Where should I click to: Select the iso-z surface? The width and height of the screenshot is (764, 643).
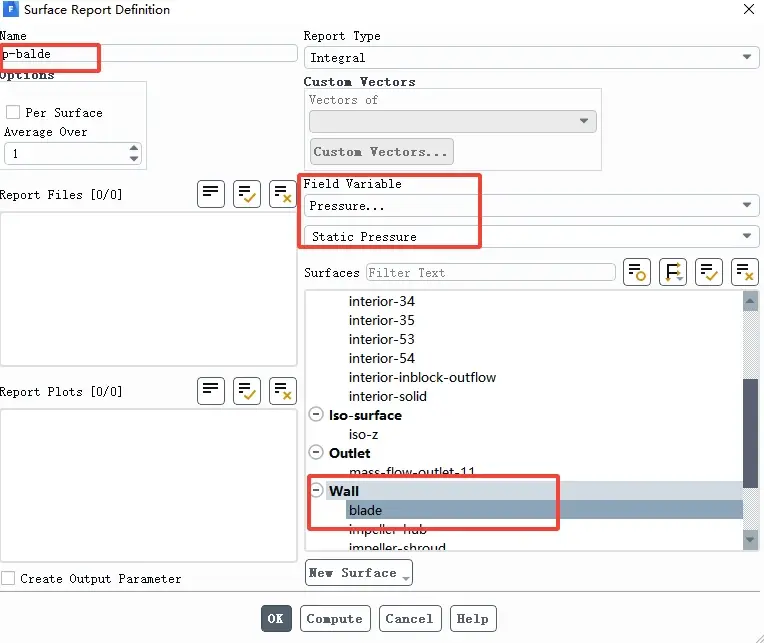coord(363,434)
